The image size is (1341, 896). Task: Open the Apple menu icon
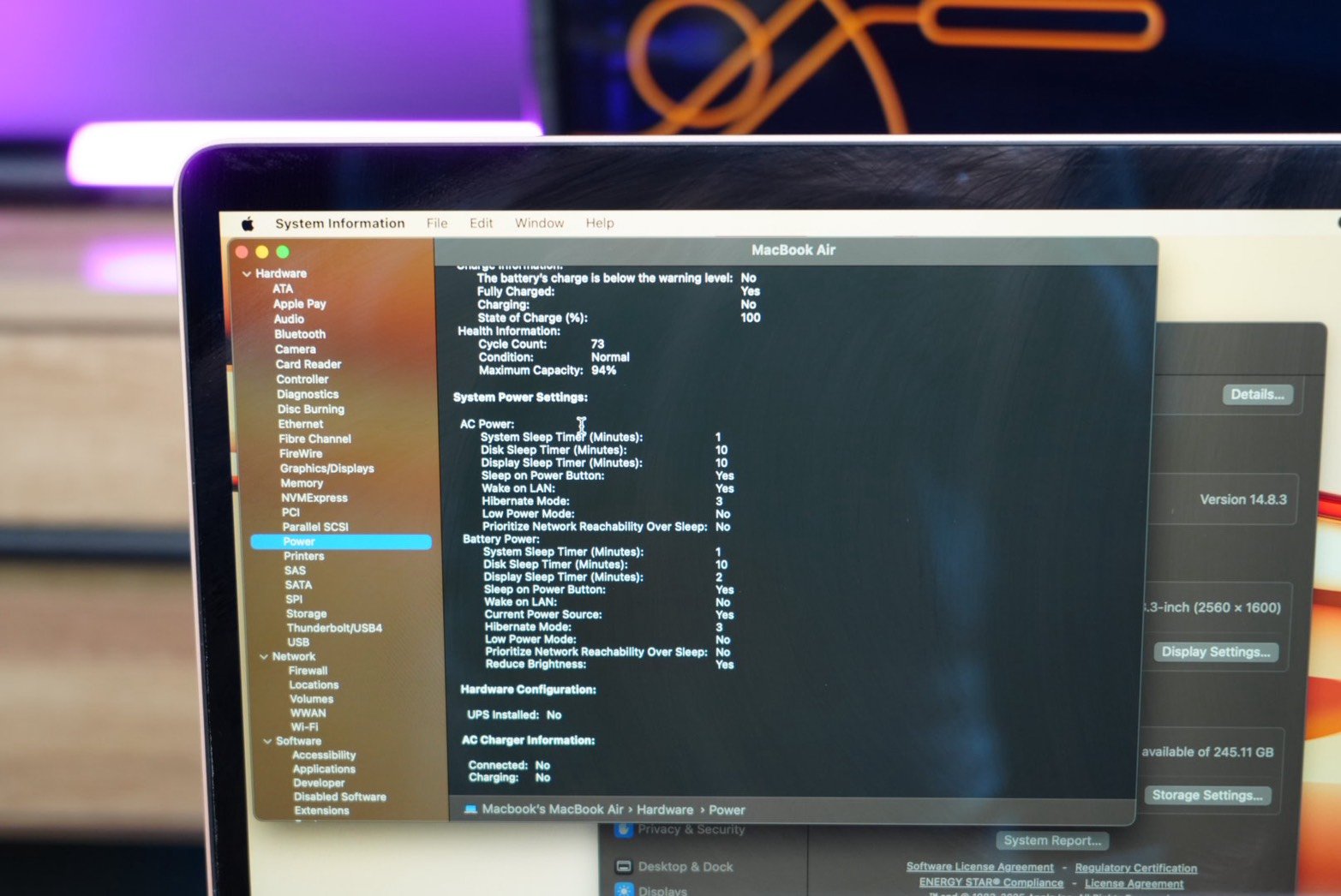click(248, 224)
